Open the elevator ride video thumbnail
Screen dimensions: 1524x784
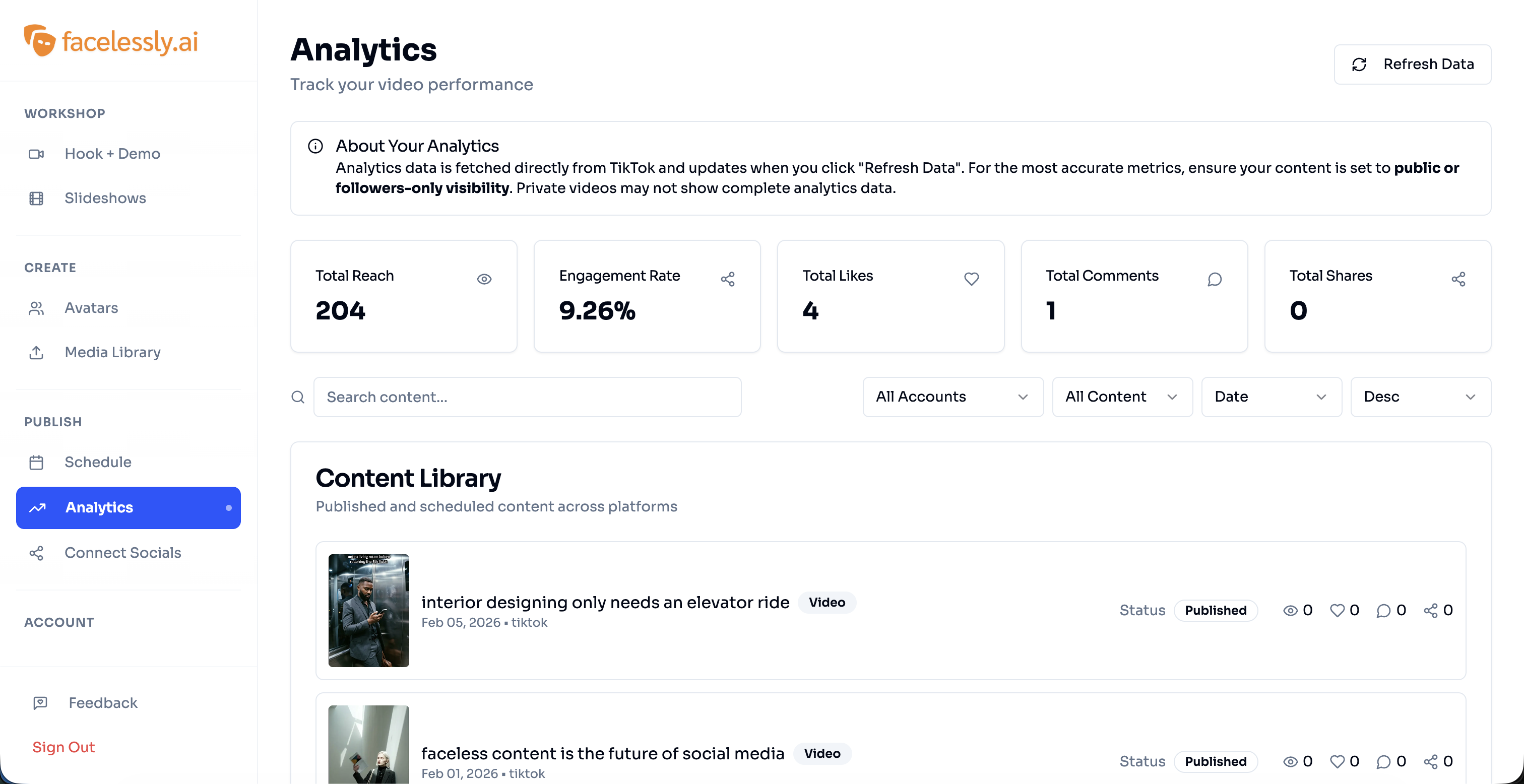[x=368, y=610]
